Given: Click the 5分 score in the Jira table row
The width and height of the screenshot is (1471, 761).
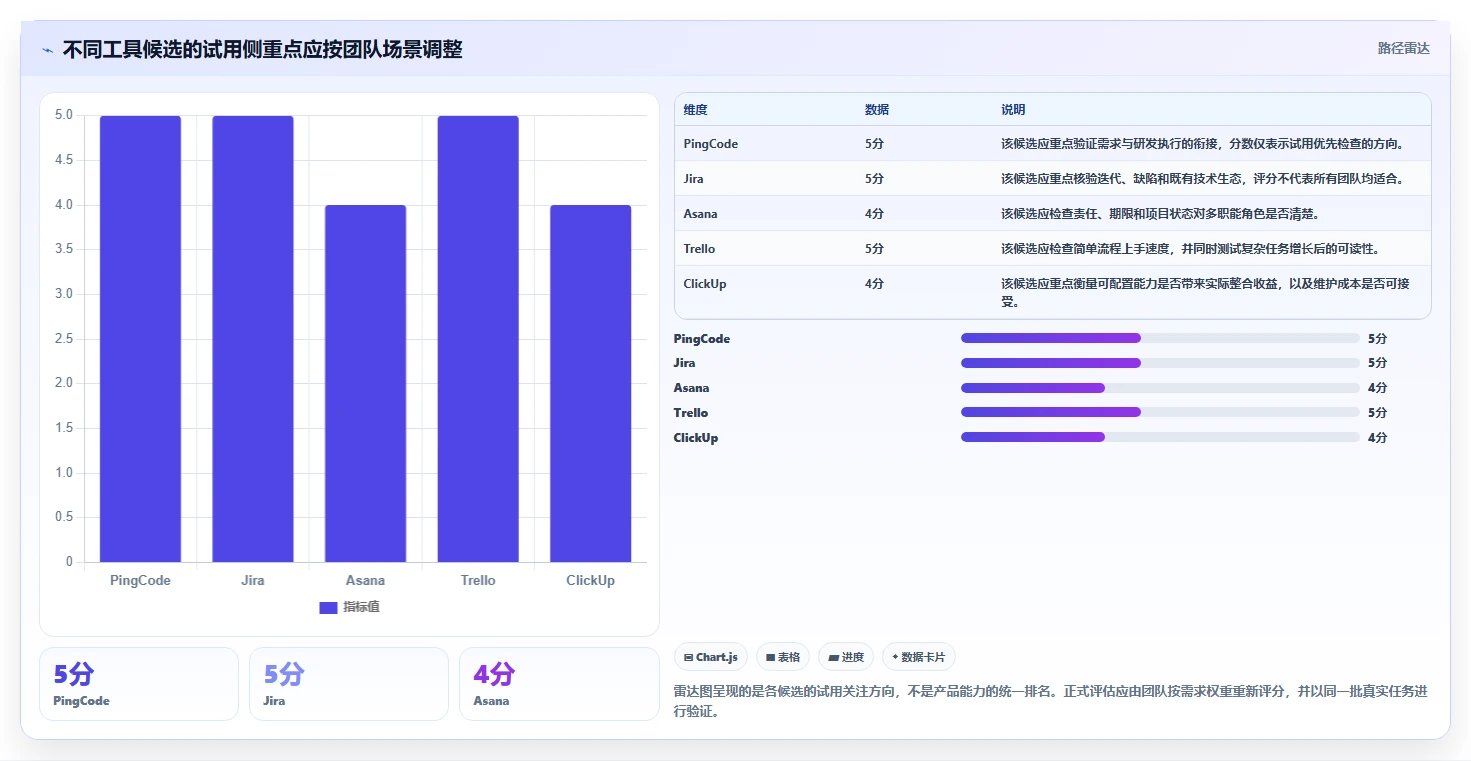Looking at the screenshot, I should click(x=874, y=179).
